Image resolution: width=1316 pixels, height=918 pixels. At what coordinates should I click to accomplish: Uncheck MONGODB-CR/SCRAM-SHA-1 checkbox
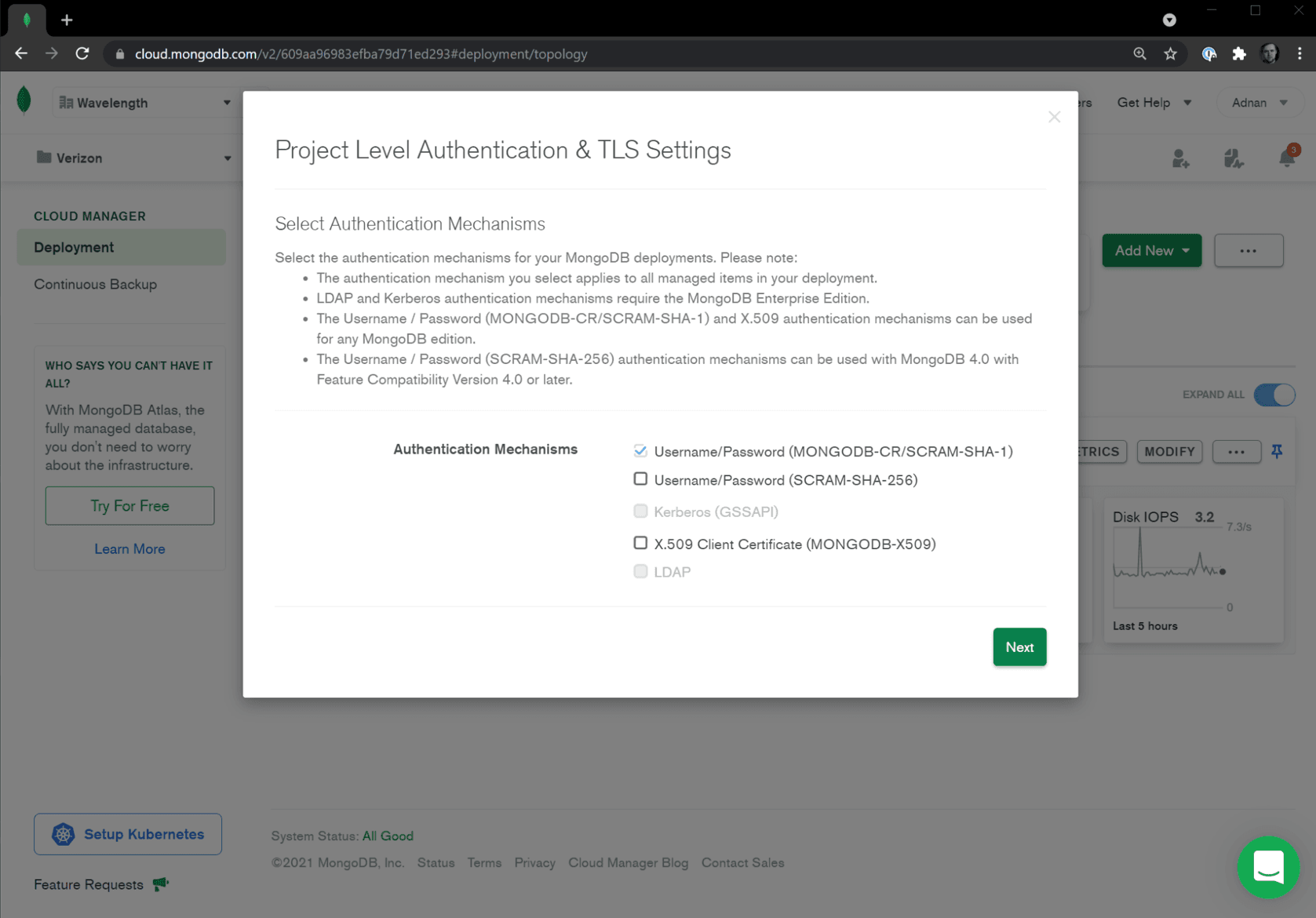point(640,451)
